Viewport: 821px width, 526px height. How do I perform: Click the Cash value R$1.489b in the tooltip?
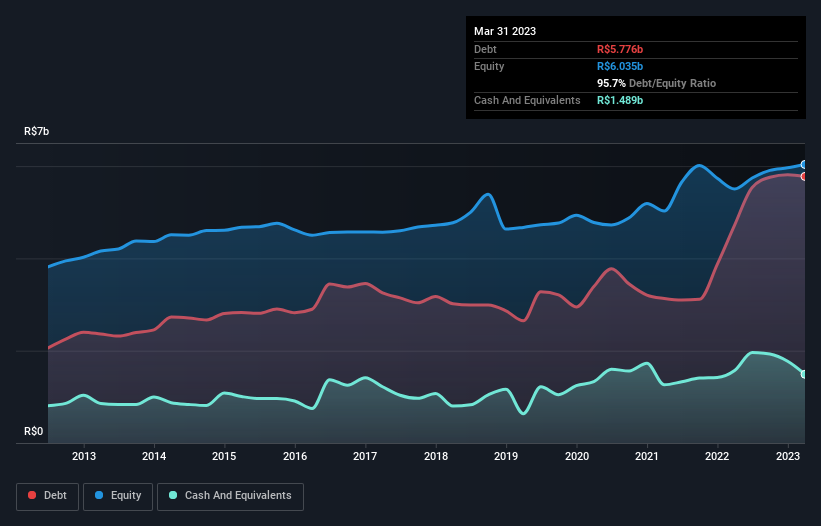[621, 100]
